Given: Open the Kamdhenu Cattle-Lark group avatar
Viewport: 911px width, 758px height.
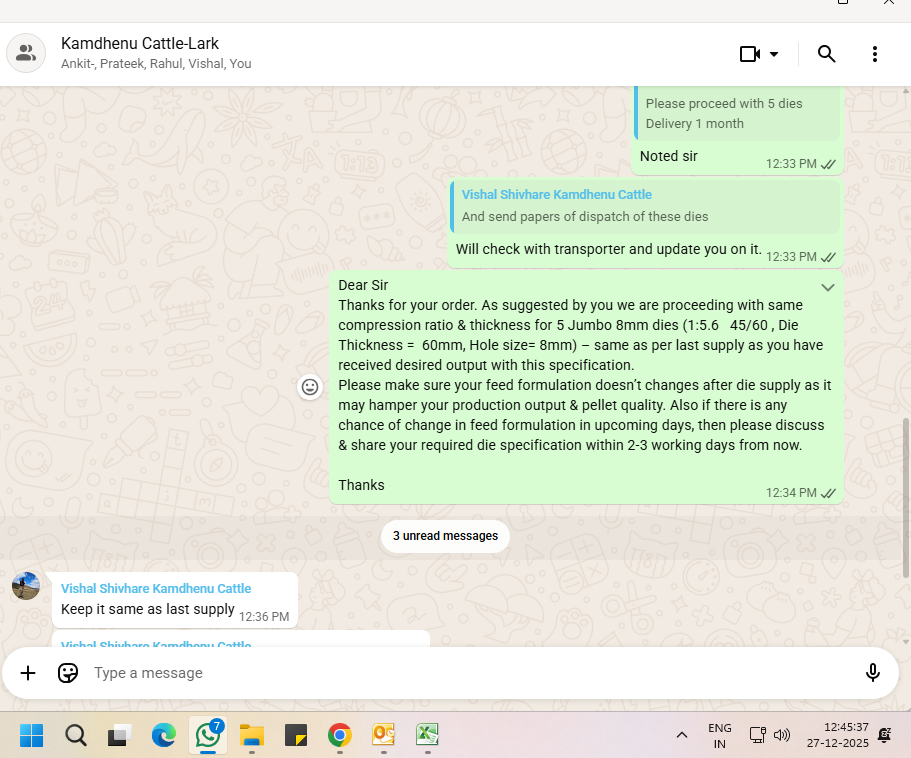Looking at the screenshot, I should click(x=26, y=53).
